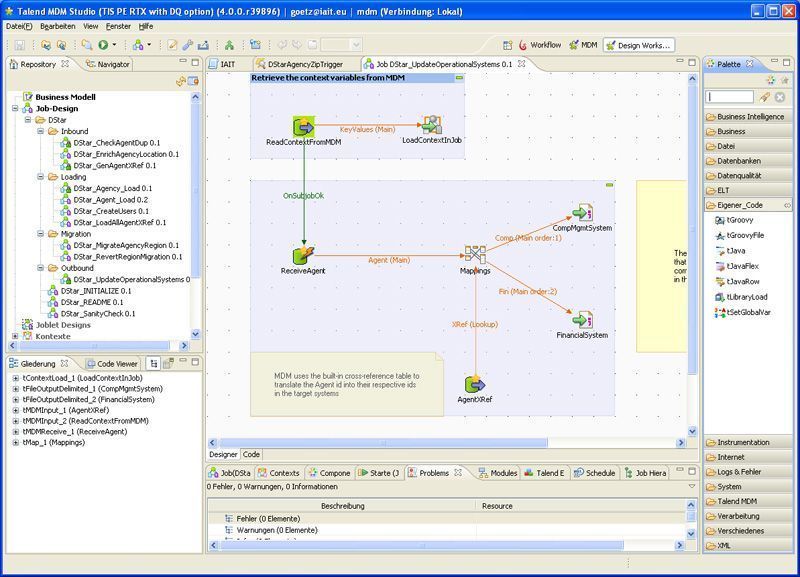Open the Hilfe menu
800x577 pixels.
(146, 26)
